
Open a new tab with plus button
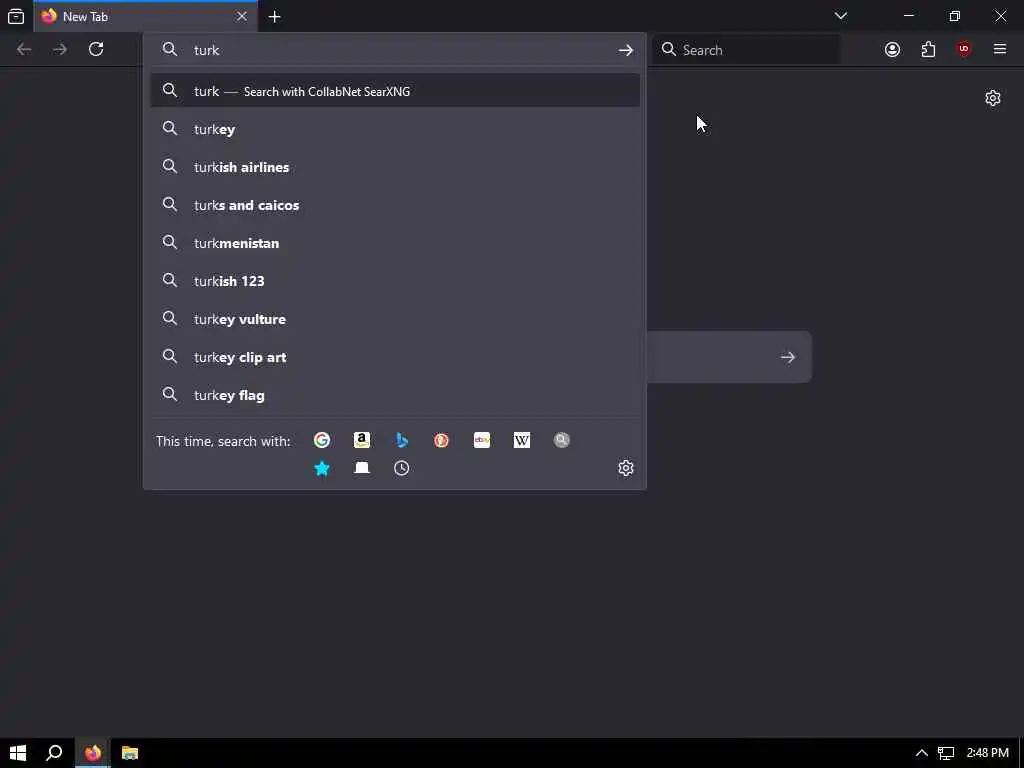tap(275, 17)
